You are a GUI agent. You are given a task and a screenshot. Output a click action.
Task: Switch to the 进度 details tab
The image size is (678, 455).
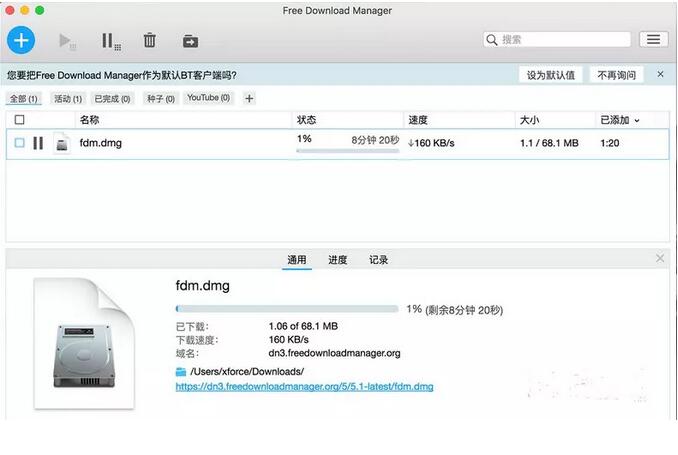click(x=338, y=260)
